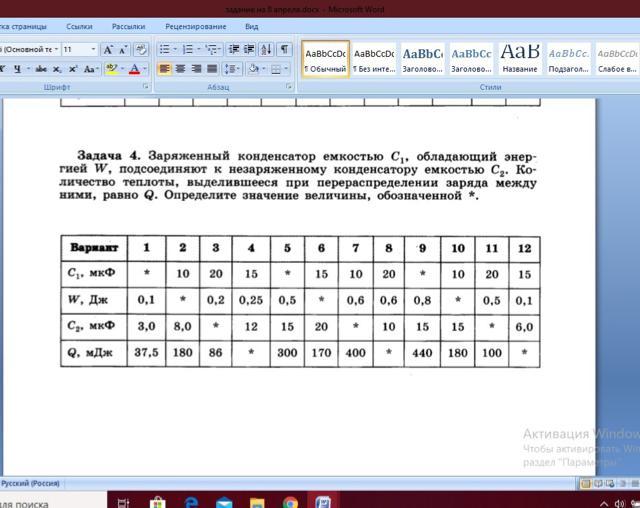Launch Google Chrome from the taskbar
Viewport: 640px width, 508px height.
[290, 502]
